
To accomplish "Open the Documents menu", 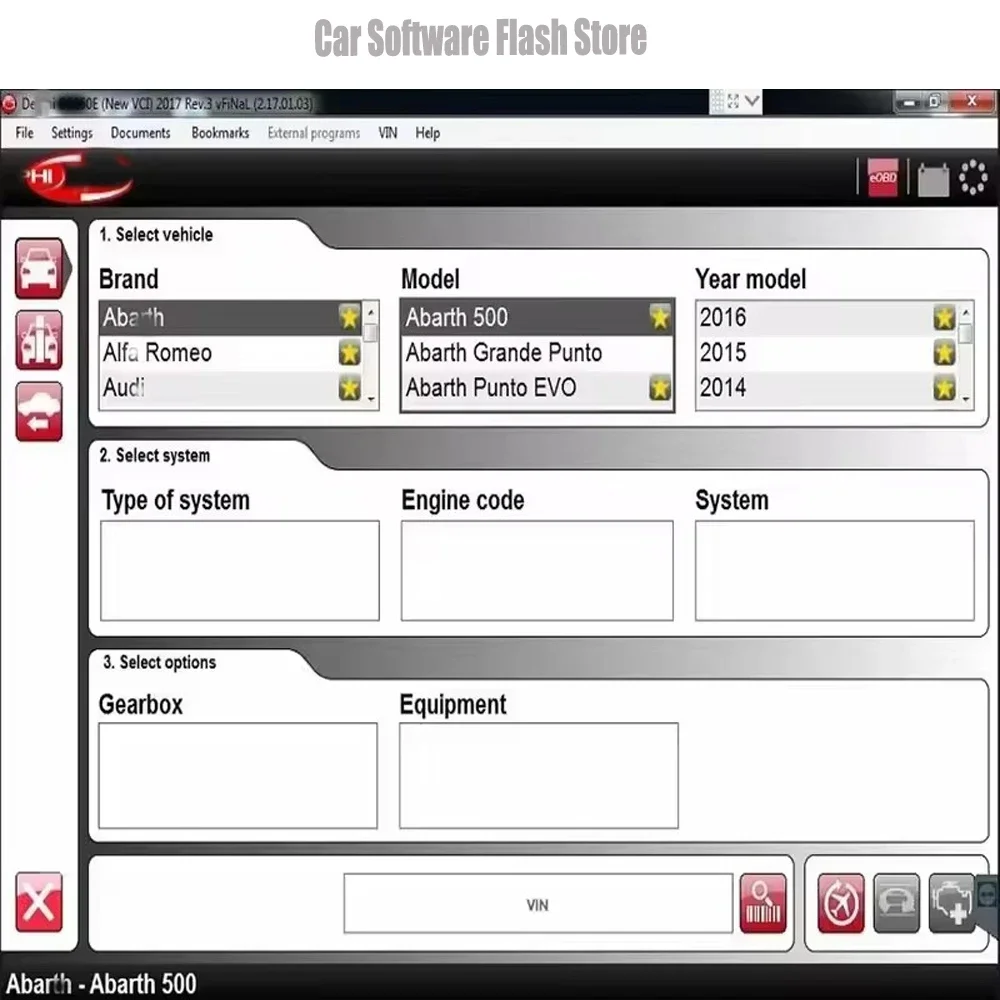I will (x=140, y=133).
